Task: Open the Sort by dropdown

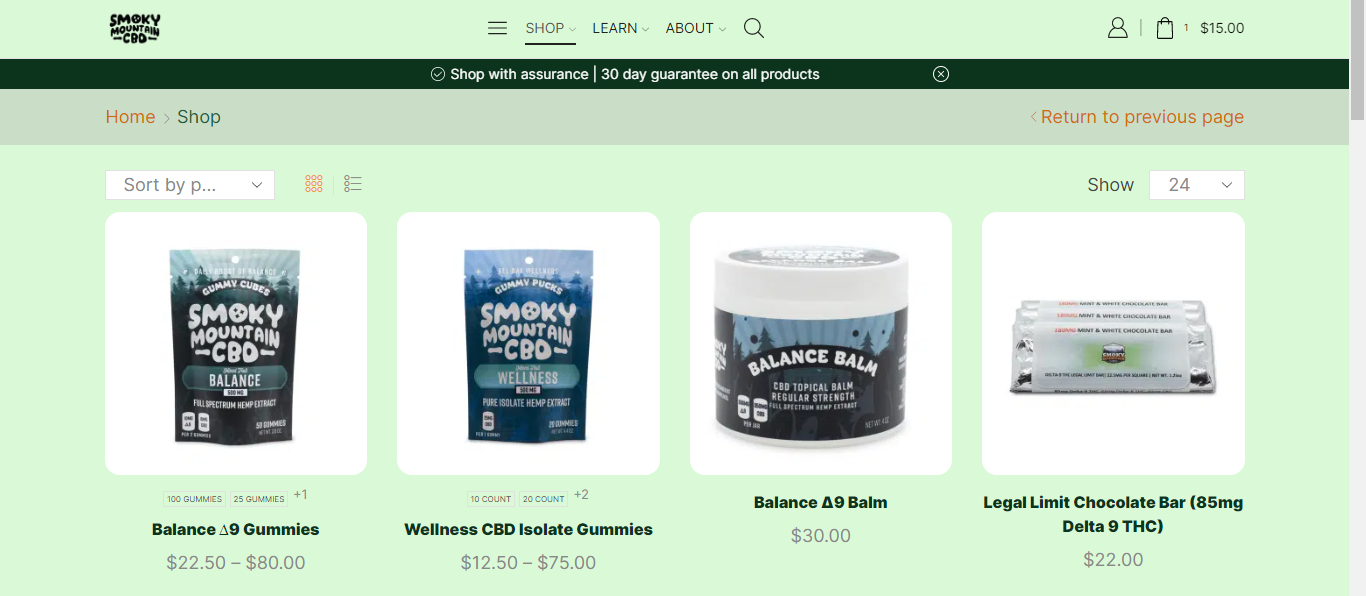Action: tap(190, 185)
